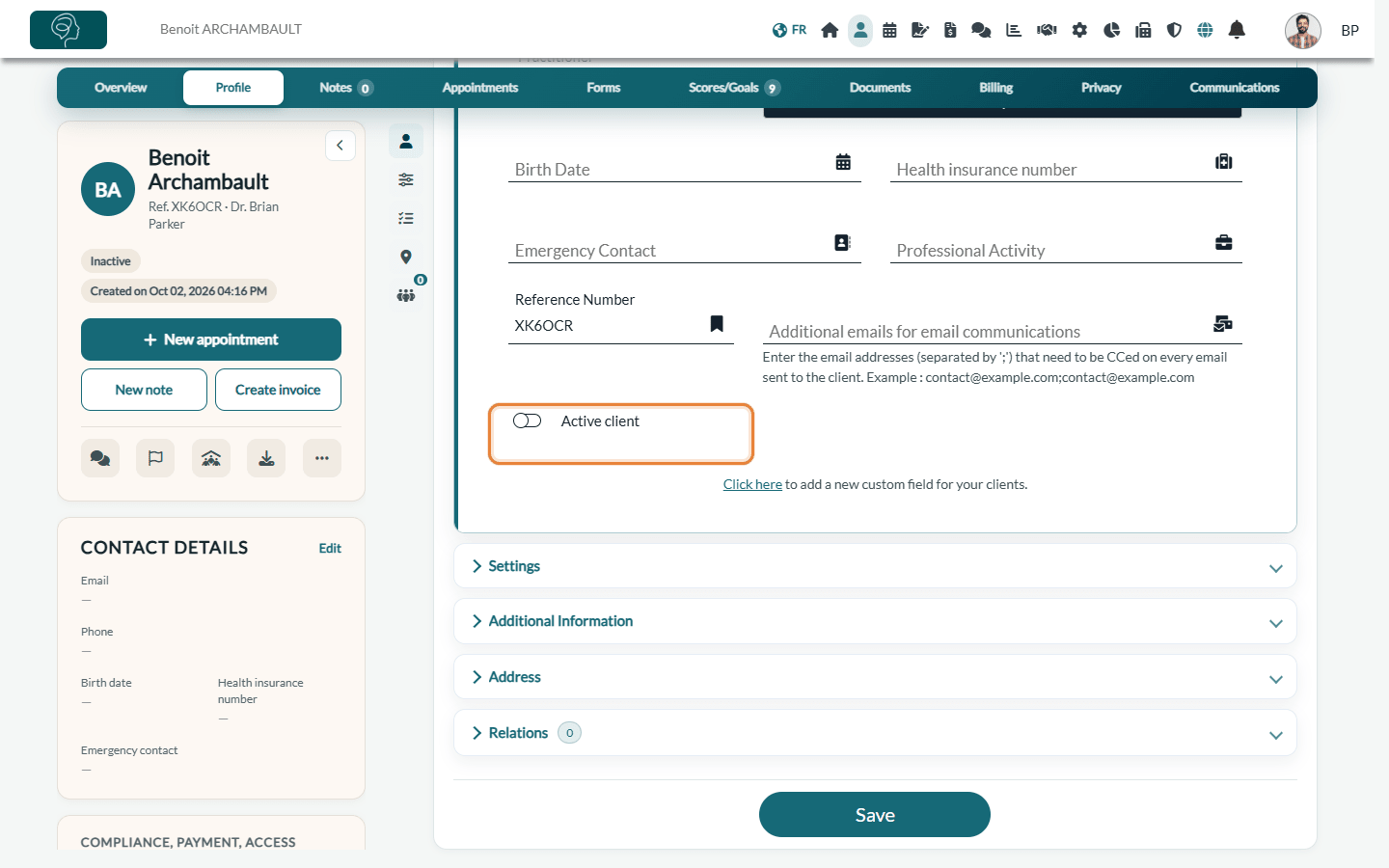Expand the Settings section
The height and width of the screenshot is (868, 1389).
click(875, 566)
